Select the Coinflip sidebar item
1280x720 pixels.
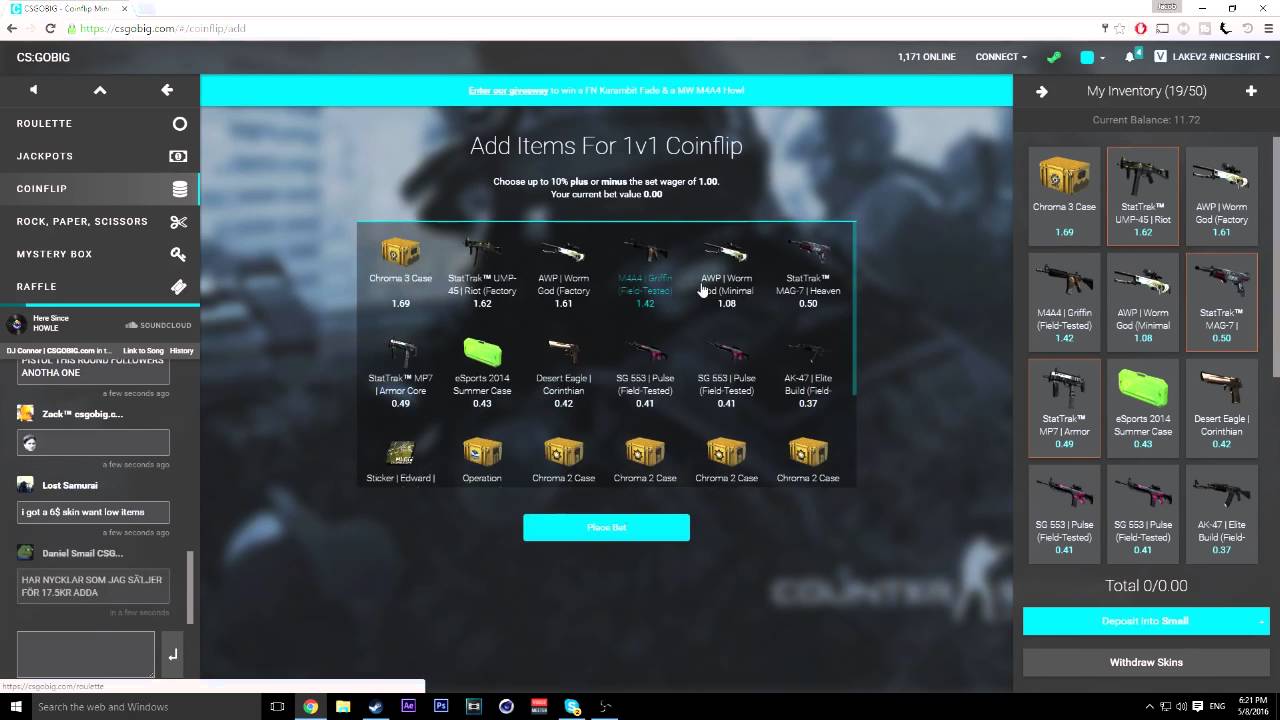click(100, 189)
